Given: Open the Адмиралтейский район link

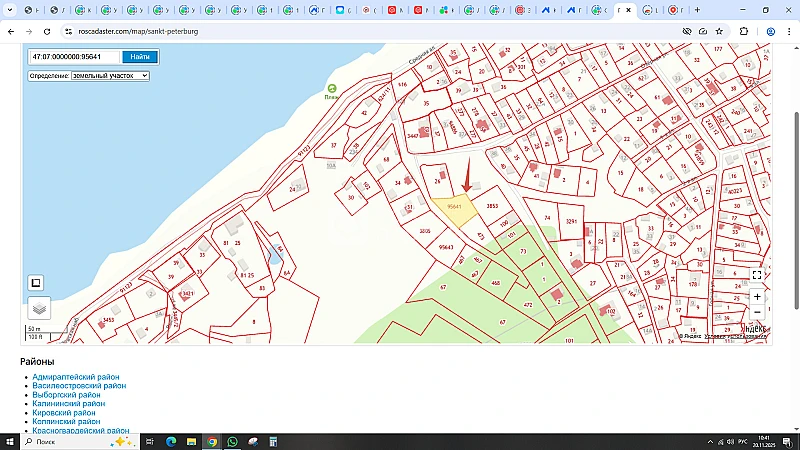Looking at the screenshot, I should tap(76, 377).
